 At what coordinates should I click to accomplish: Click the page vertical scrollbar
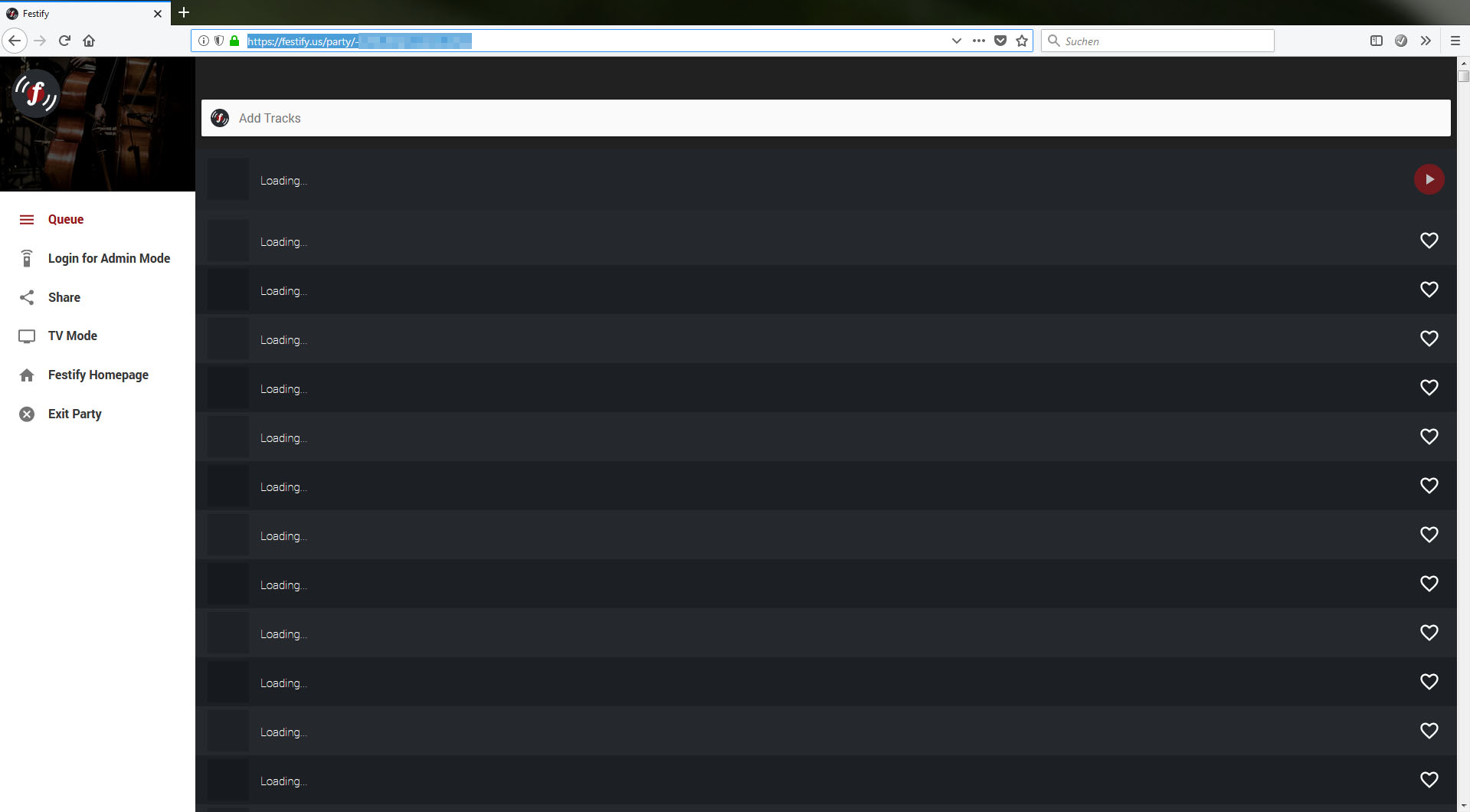pyautogui.click(x=1463, y=434)
